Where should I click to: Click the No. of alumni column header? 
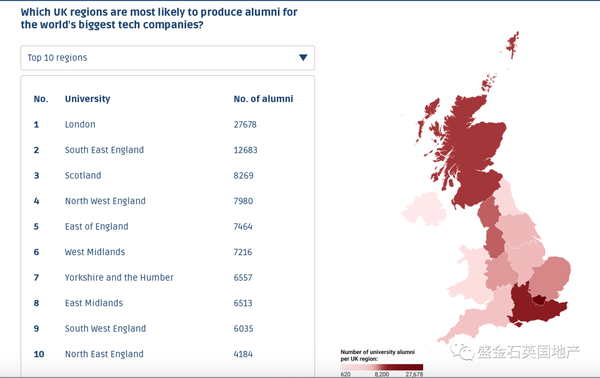(x=263, y=99)
